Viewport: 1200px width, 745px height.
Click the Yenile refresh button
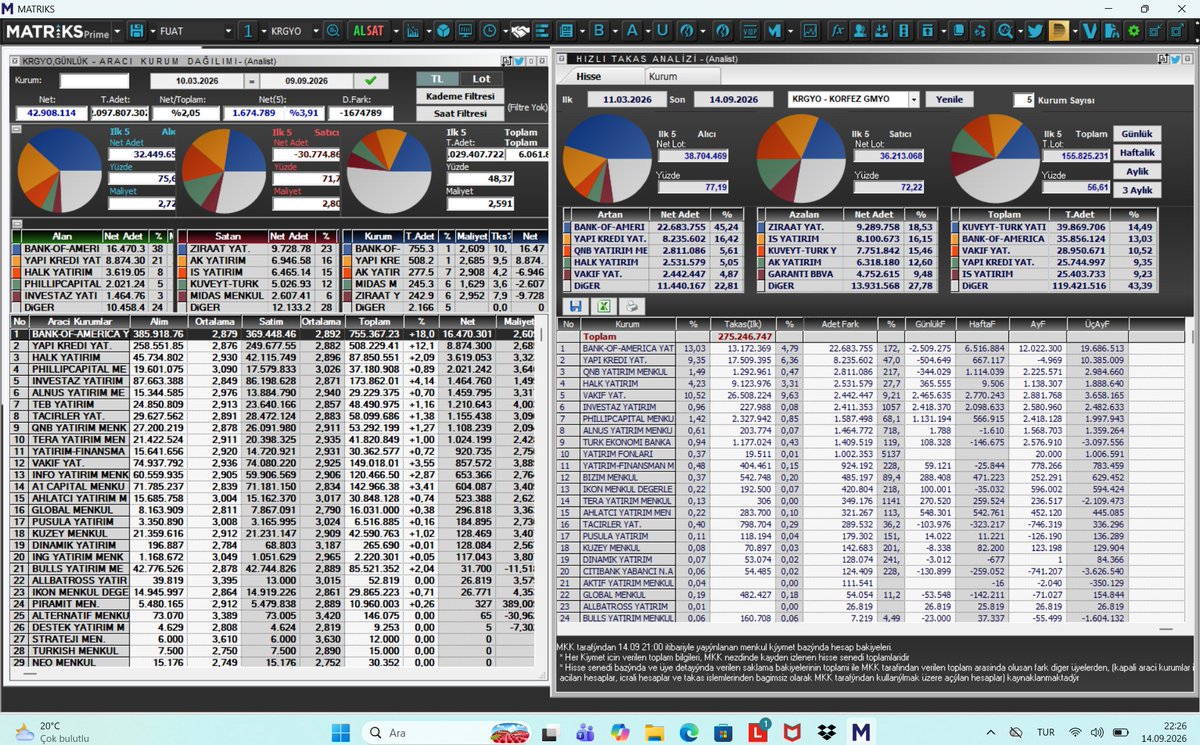pyautogui.click(x=950, y=99)
